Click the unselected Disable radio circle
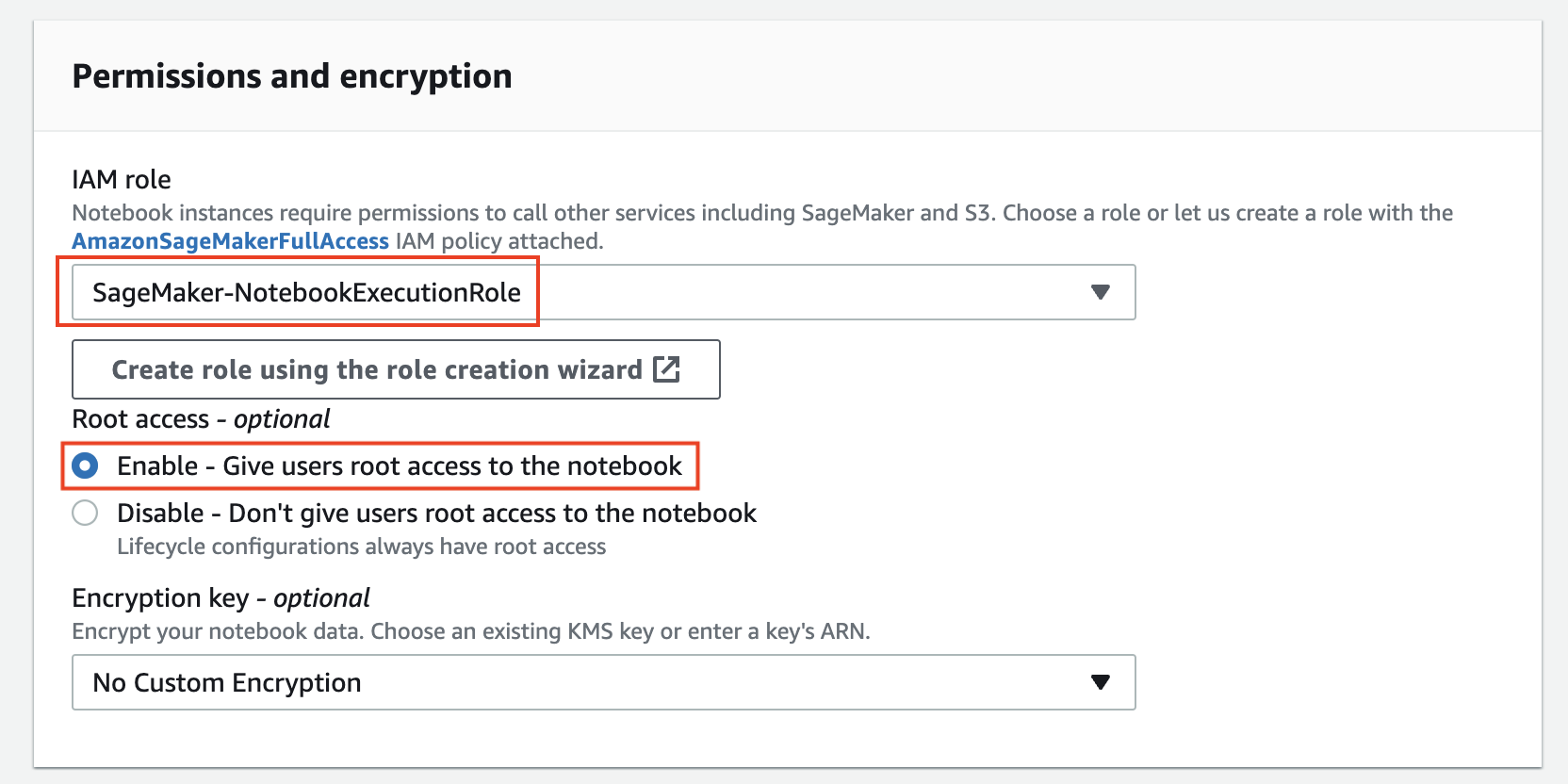 (x=85, y=513)
